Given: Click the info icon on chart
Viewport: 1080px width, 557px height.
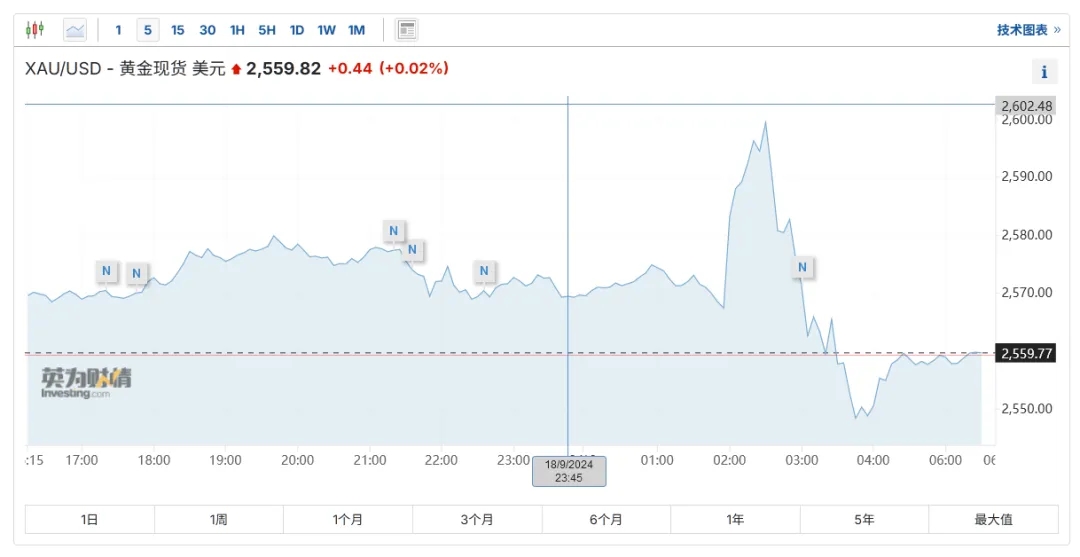Looking at the screenshot, I should 1043,72.
